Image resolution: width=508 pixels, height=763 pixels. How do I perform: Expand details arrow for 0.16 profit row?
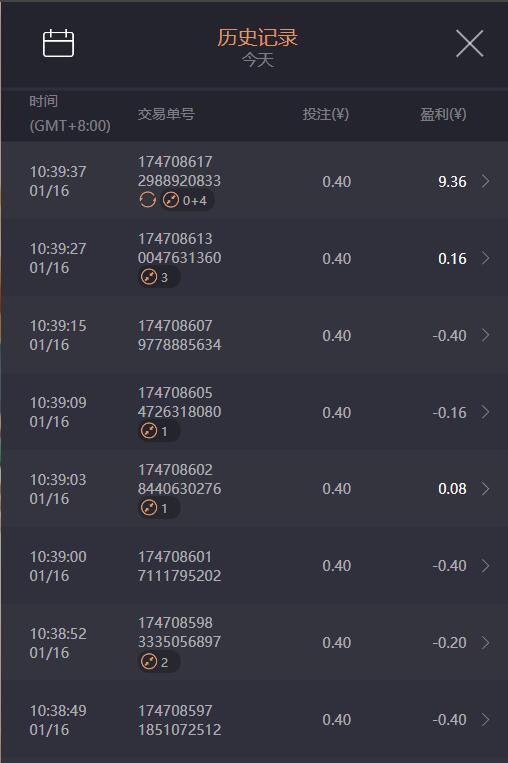click(485, 258)
